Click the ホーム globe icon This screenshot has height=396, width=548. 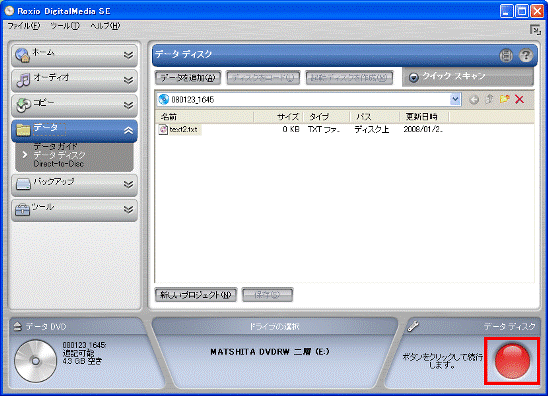pos(23,55)
